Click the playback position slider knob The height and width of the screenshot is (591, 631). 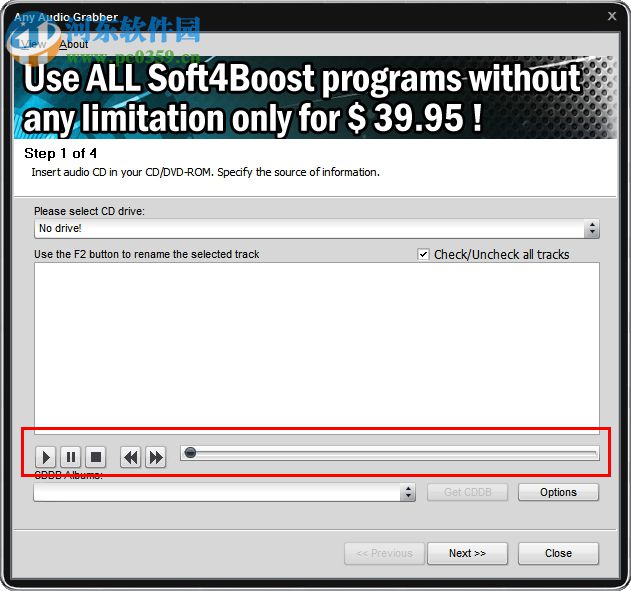tap(190, 453)
